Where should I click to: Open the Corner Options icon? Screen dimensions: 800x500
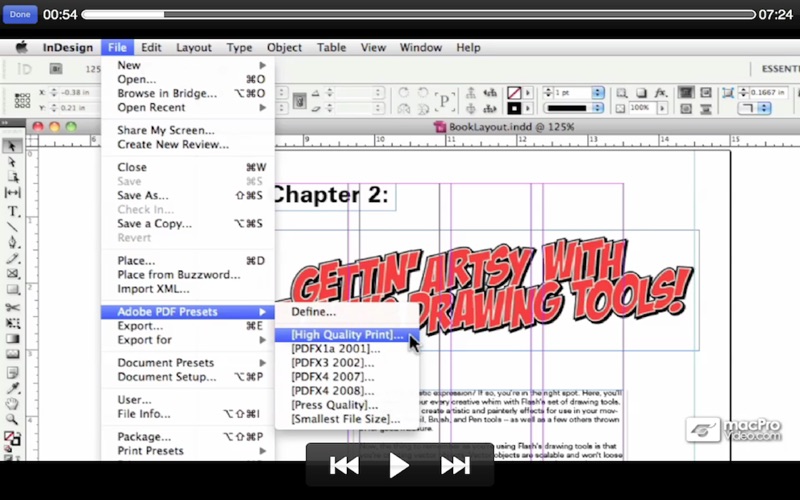[728, 93]
